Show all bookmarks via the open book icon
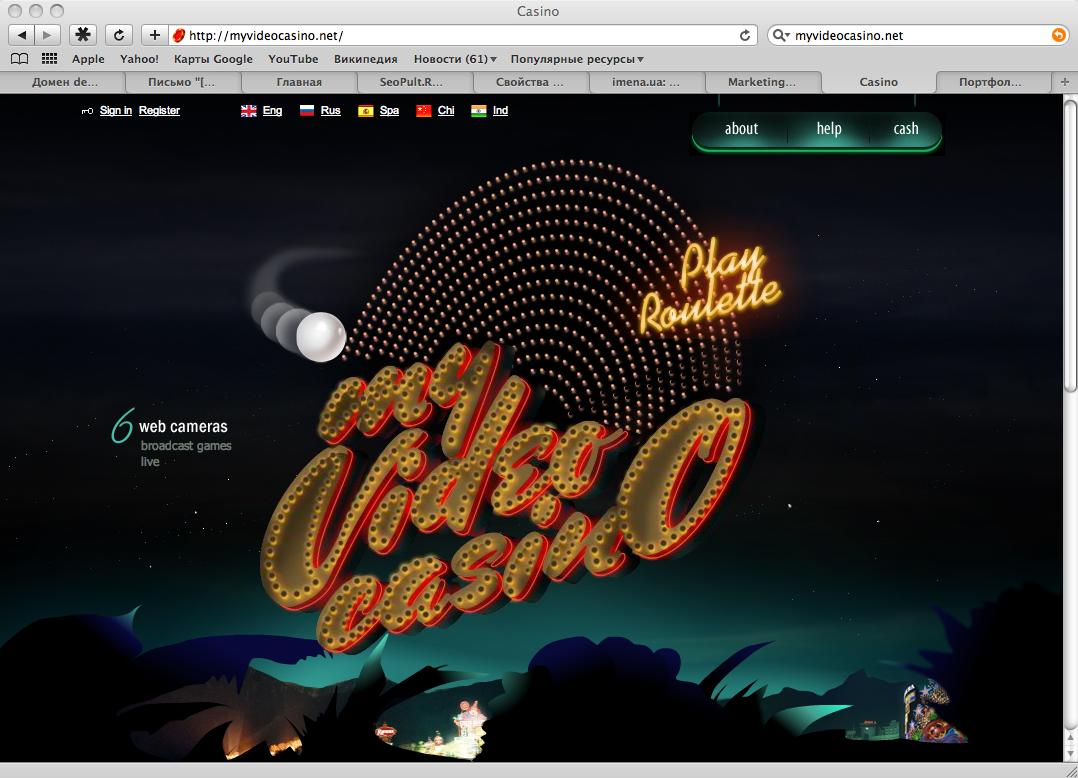This screenshot has width=1078, height=778. pos(20,59)
